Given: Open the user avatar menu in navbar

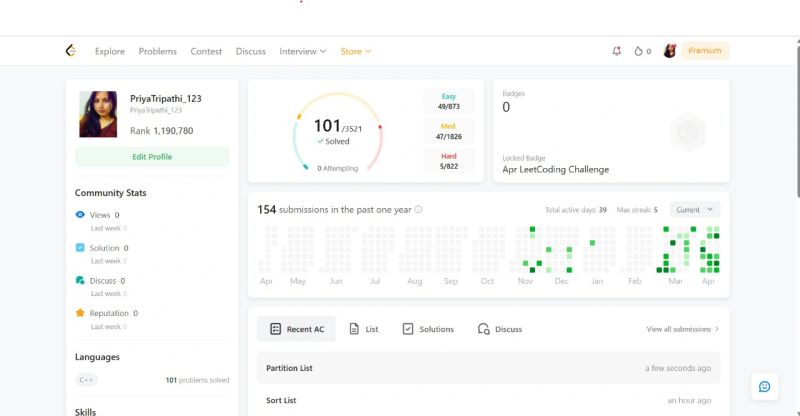Looking at the screenshot, I should tap(669, 51).
